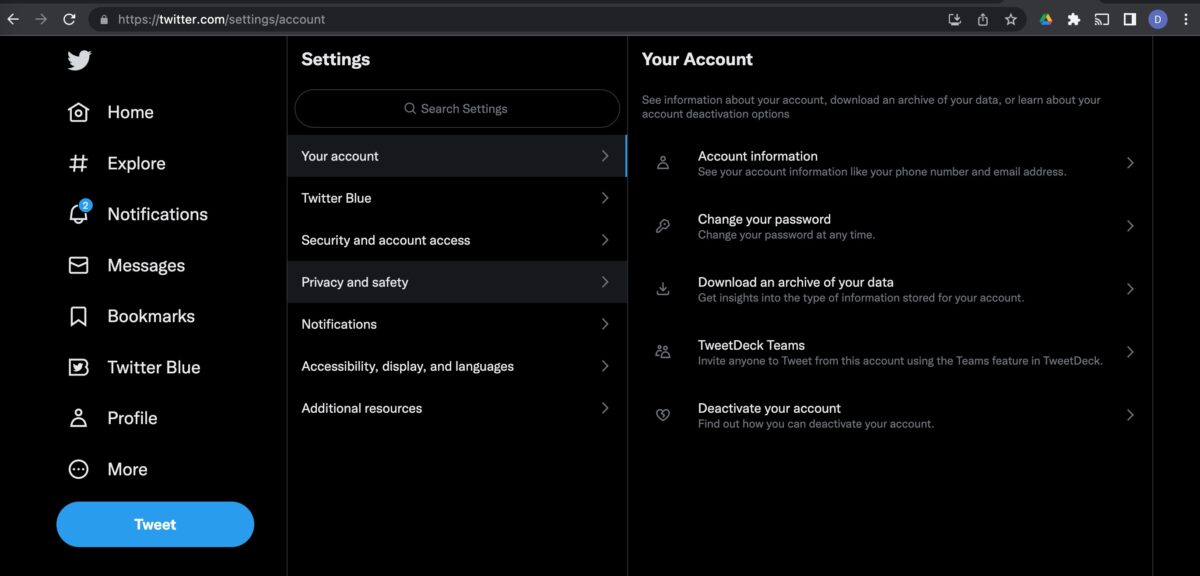Focus the Search Settings field
The image size is (1200, 576).
(x=457, y=108)
